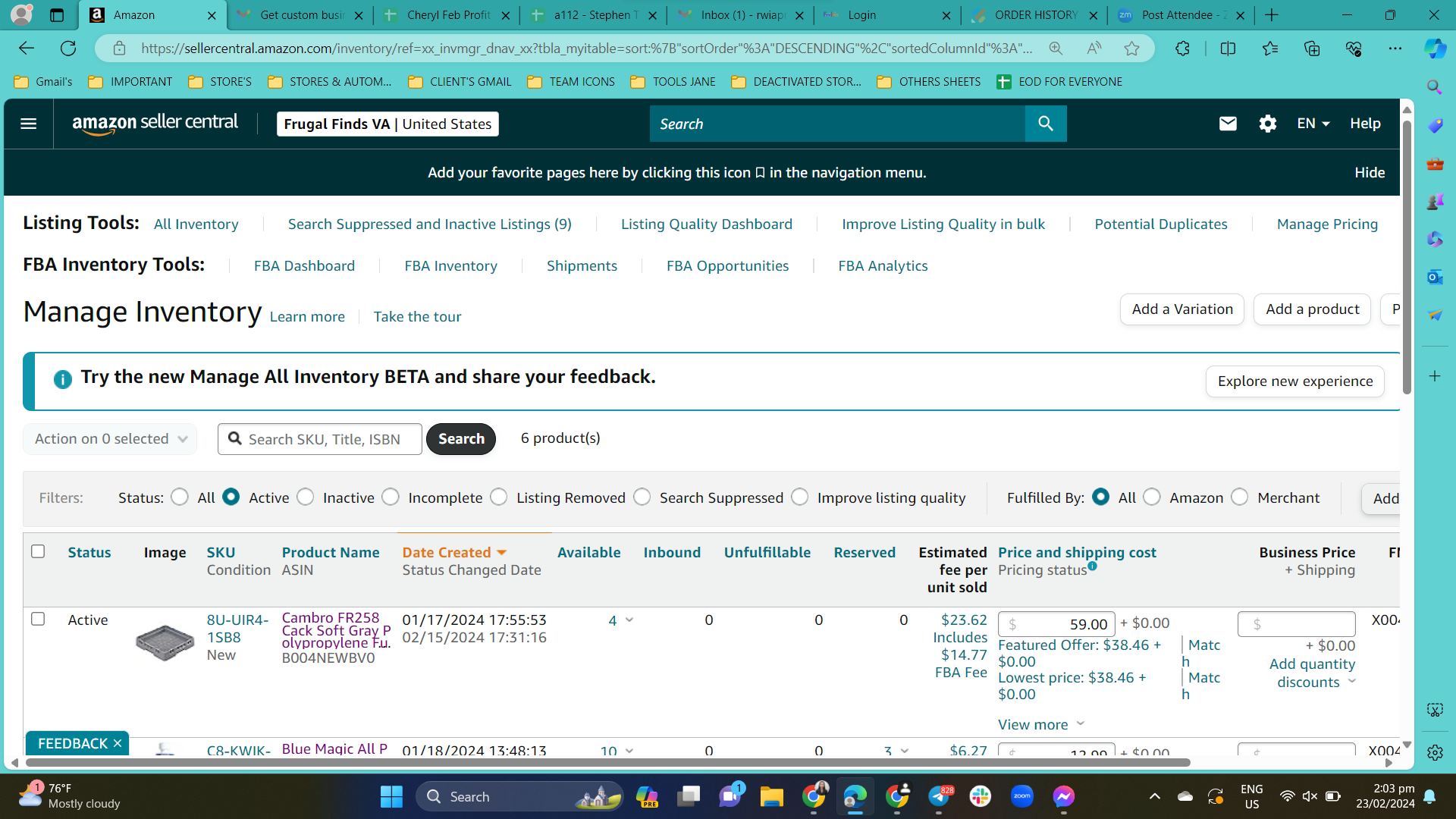This screenshot has width=1456, height=819.
Task: Toggle split screen icon in Edge toolbar
Action: (x=1228, y=49)
